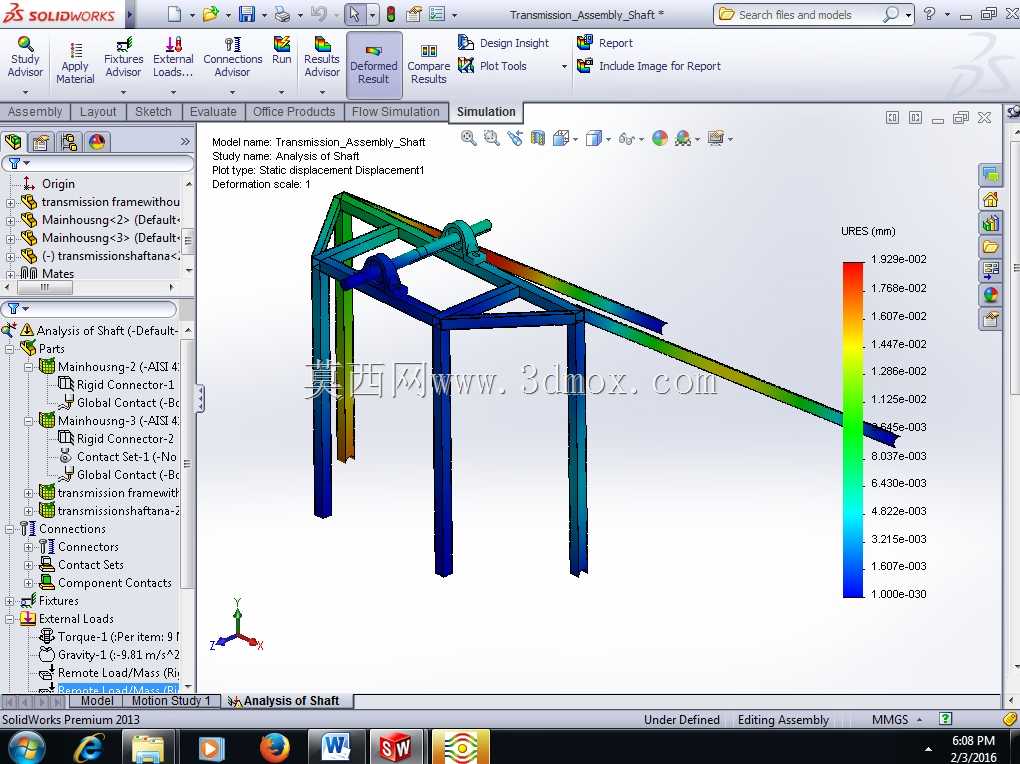Open the DisplayManager appearance tab icon
Screen dimensions: 1020x764
[97, 142]
